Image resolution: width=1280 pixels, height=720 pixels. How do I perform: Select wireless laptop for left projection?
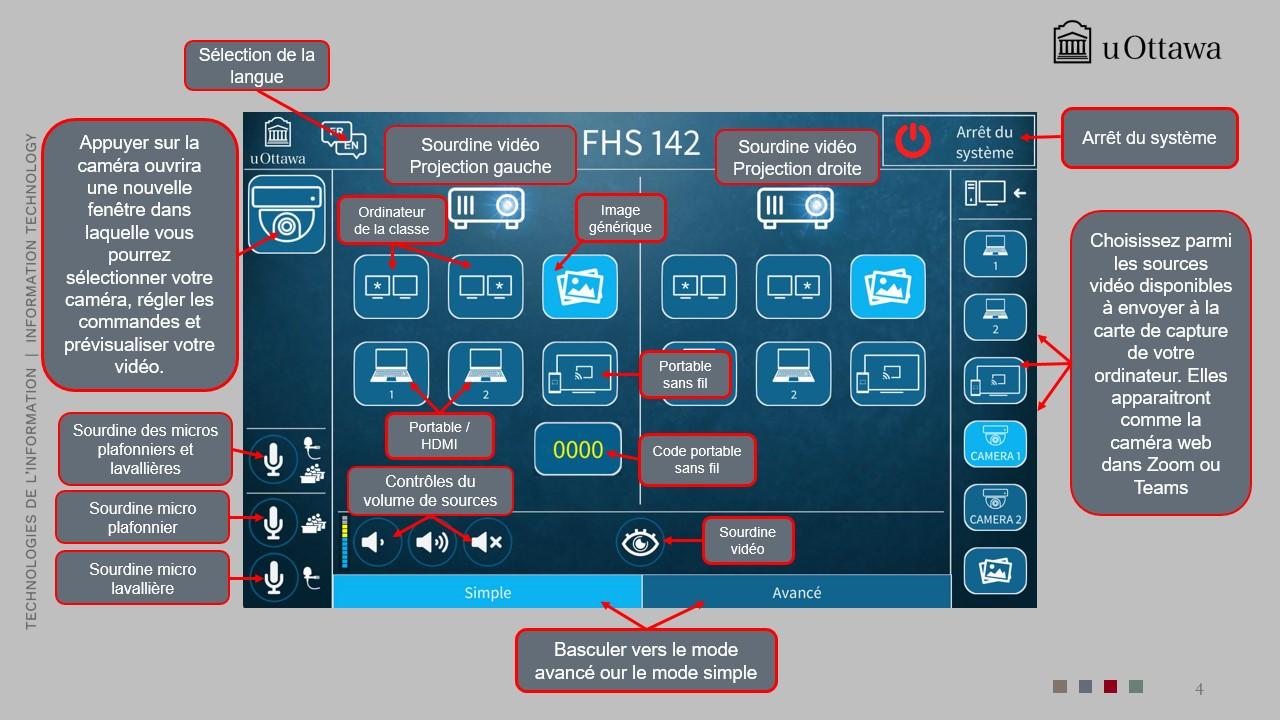(x=580, y=374)
